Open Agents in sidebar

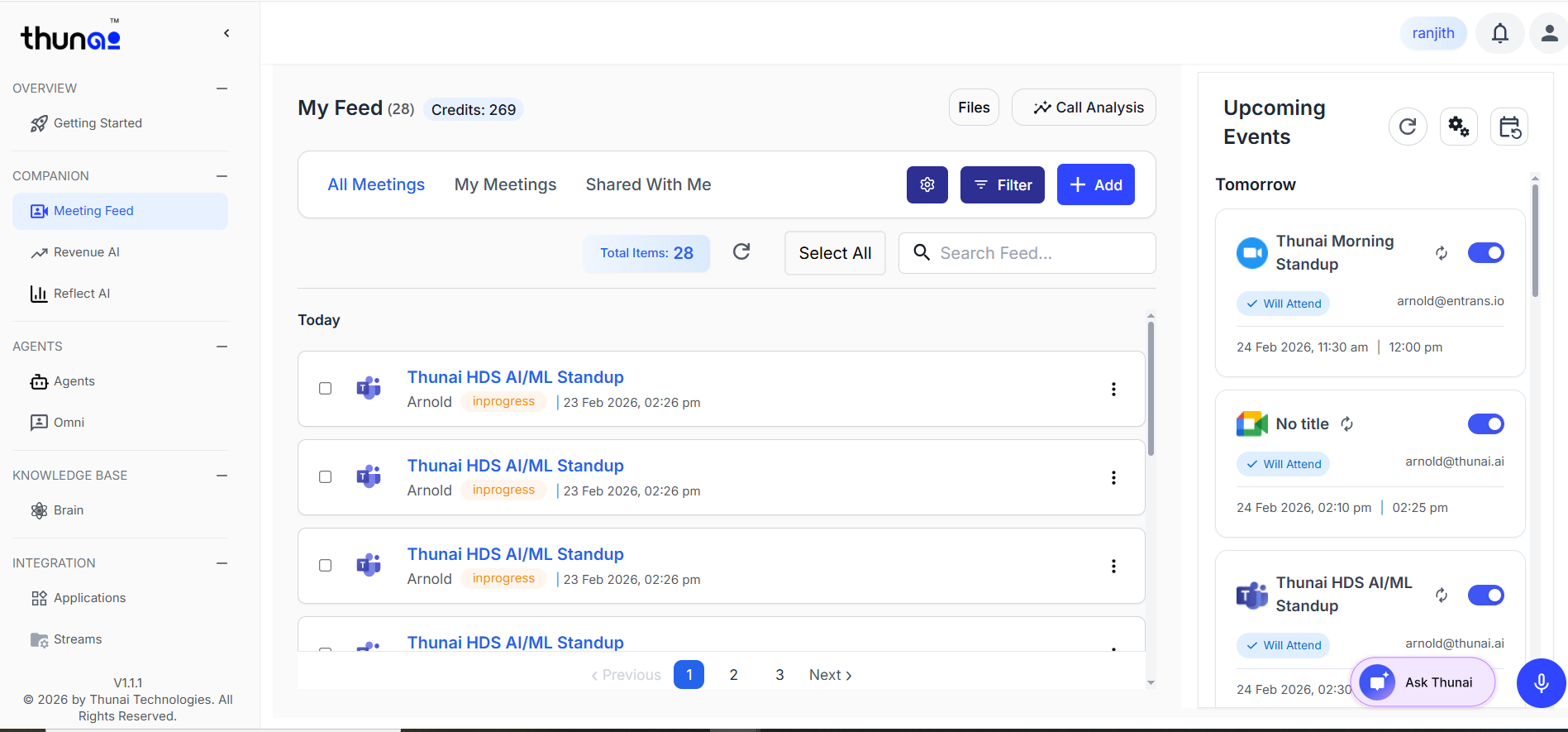point(120,381)
